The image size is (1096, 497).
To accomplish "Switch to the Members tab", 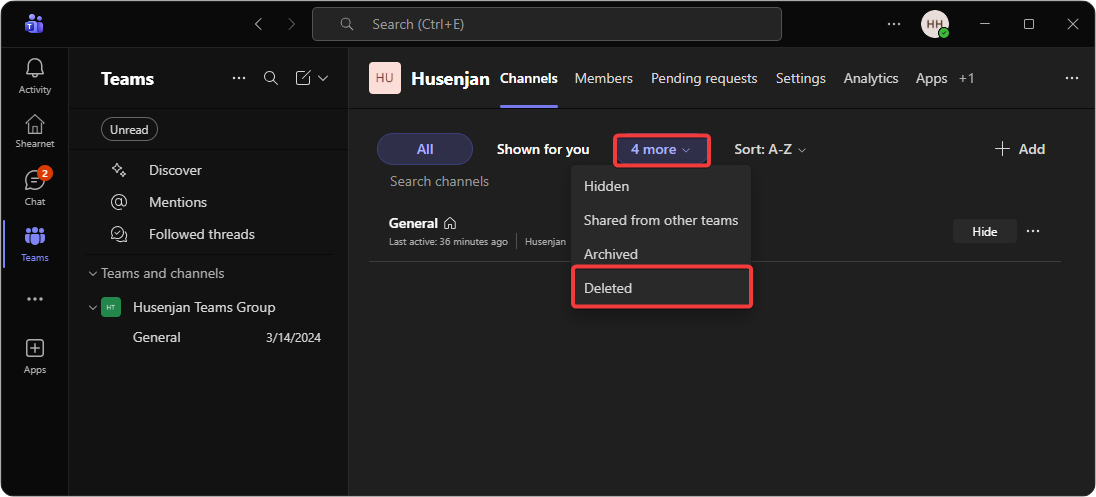I will pos(603,78).
